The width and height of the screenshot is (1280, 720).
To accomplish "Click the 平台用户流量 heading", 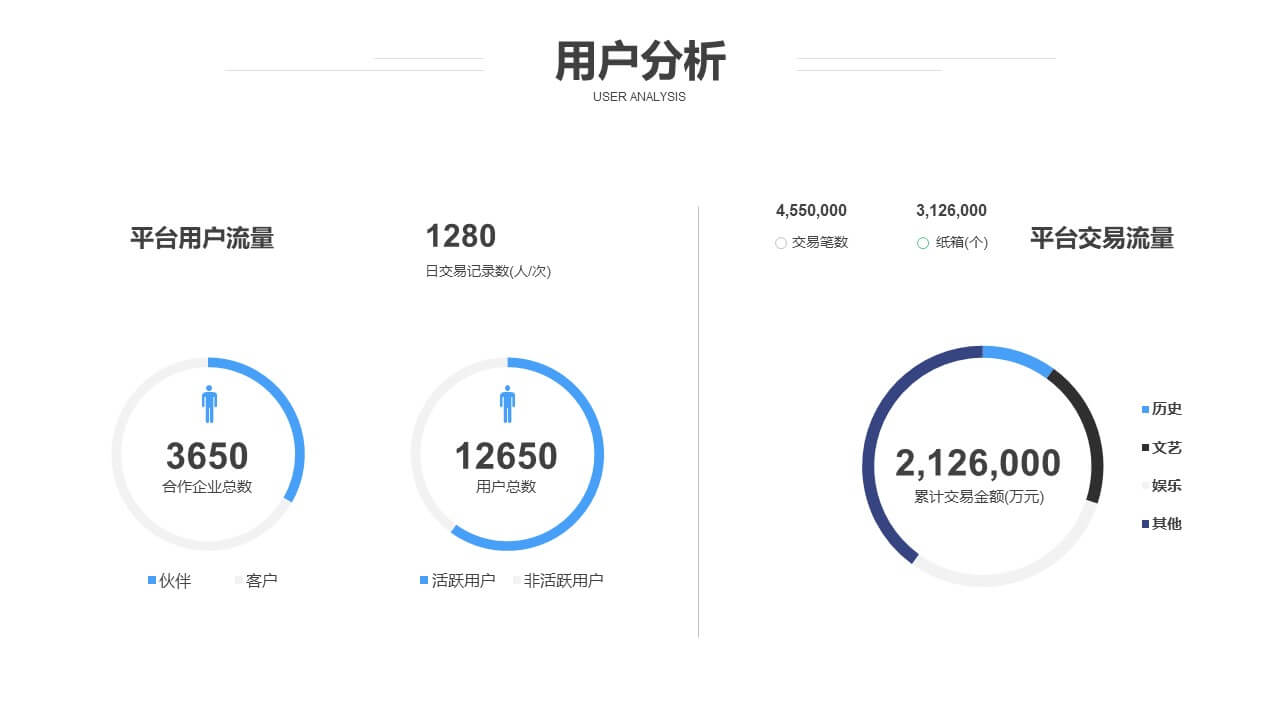I will point(202,238).
